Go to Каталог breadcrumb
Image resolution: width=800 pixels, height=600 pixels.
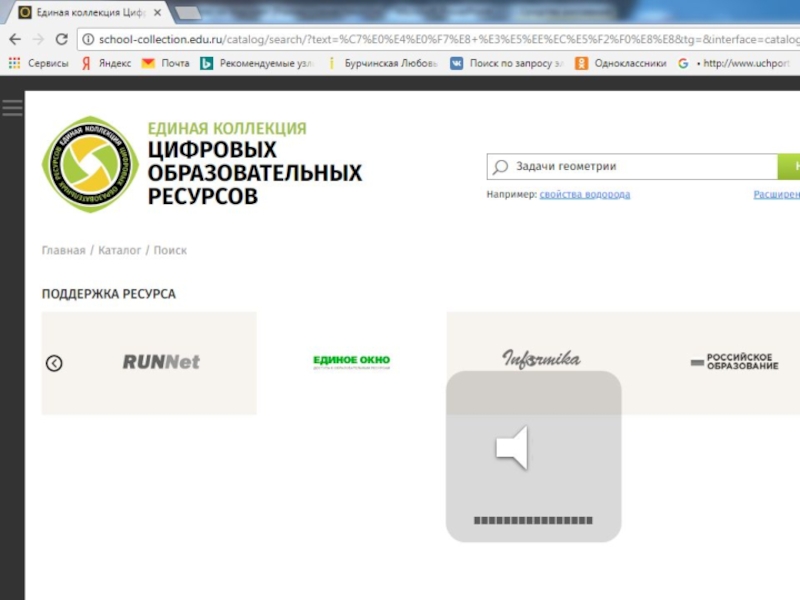coord(119,251)
